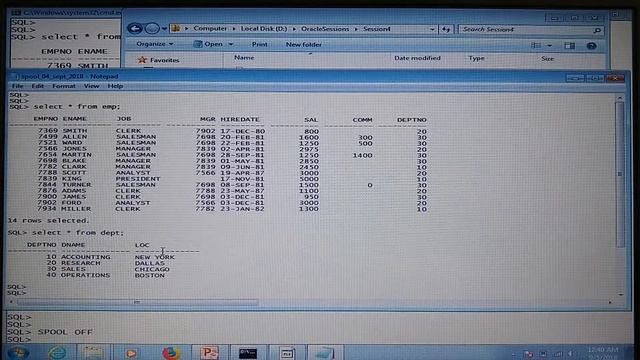
Task: Click SMITH in the ENAME column
Action: pyautogui.click(x=75, y=131)
